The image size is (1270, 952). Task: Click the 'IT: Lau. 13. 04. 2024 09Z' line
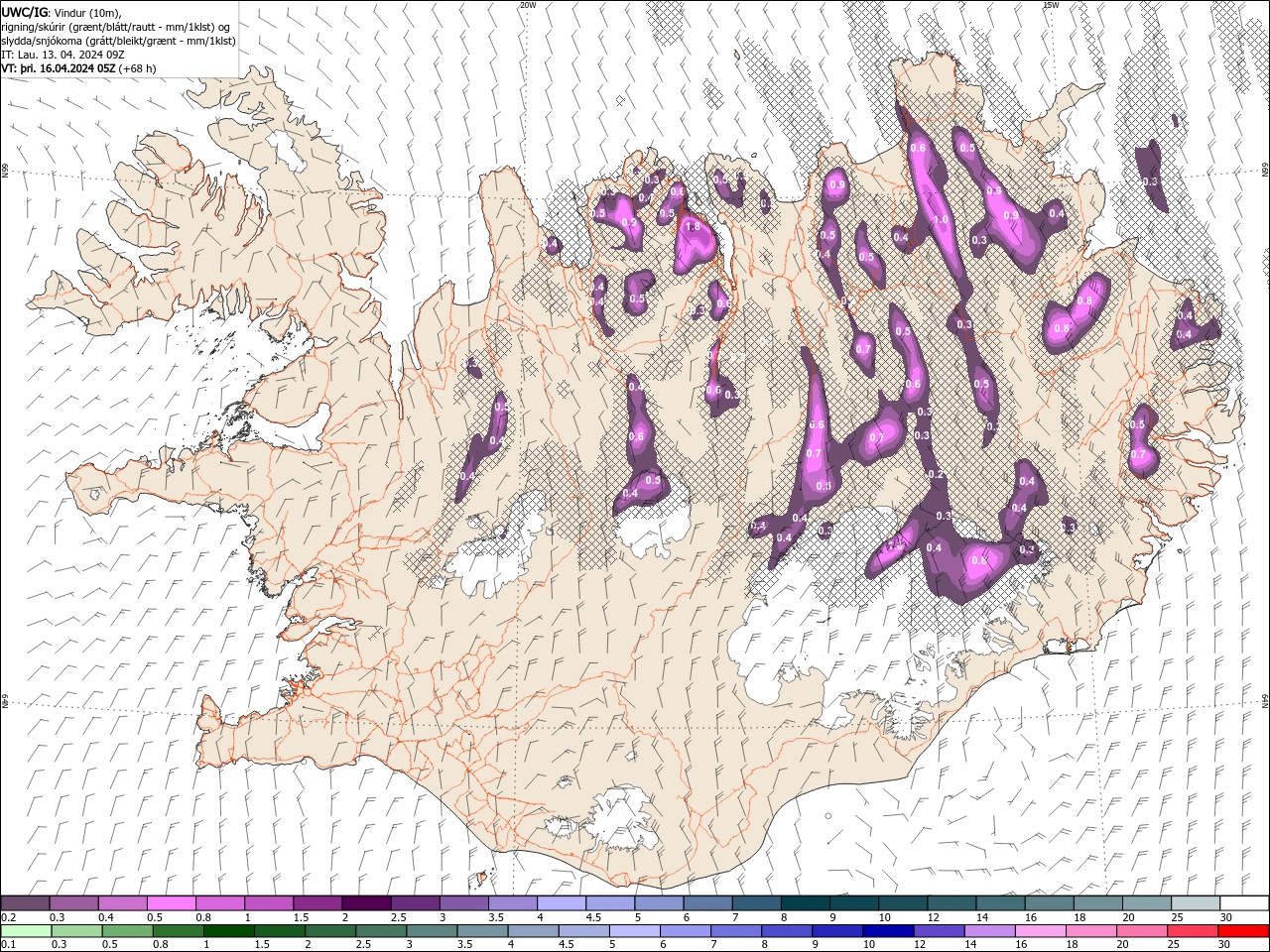click(x=65, y=55)
